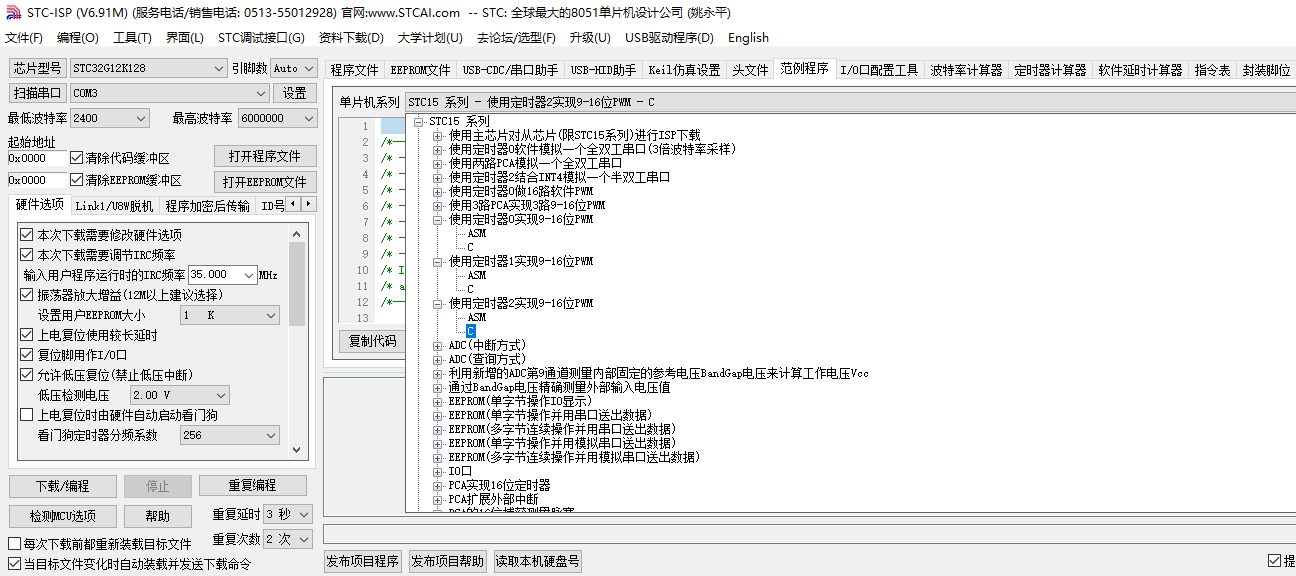Screen dimensions: 1296x576
Task: Click the 发布项目程序 button
Action: 362,562
